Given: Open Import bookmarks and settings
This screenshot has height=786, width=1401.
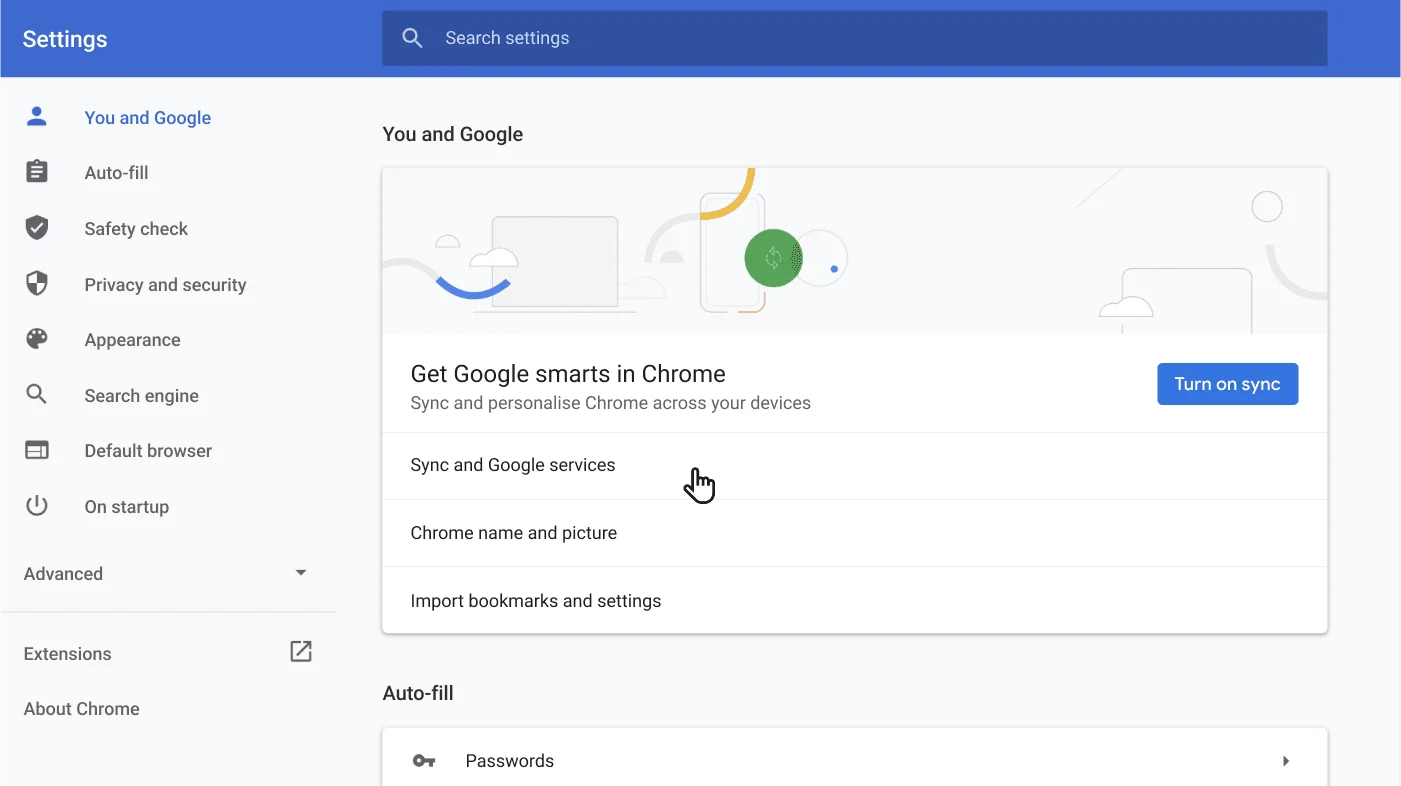Looking at the screenshot, I should click(x=536, y=600).
